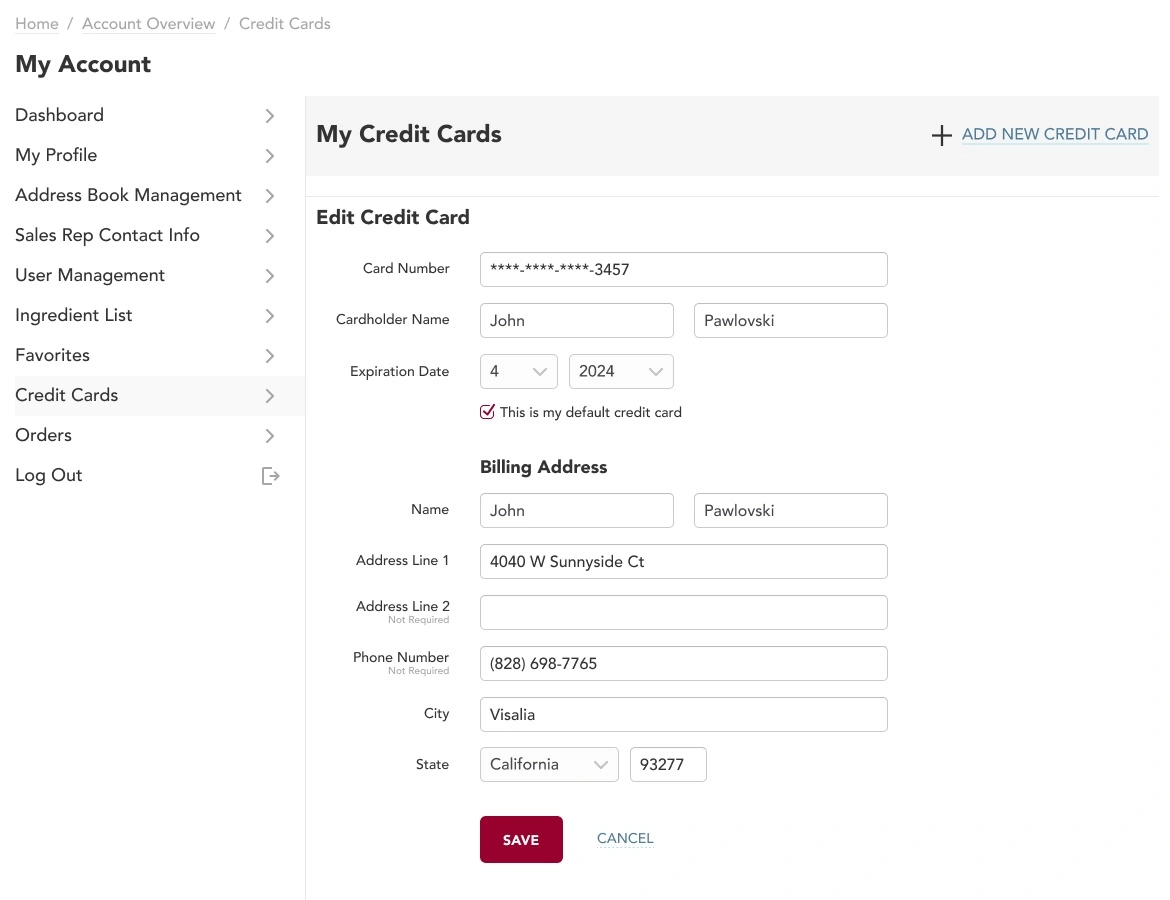Click the empty Address Line 2 field
This screenshot has width=1170, height=900.
point(683,613)
